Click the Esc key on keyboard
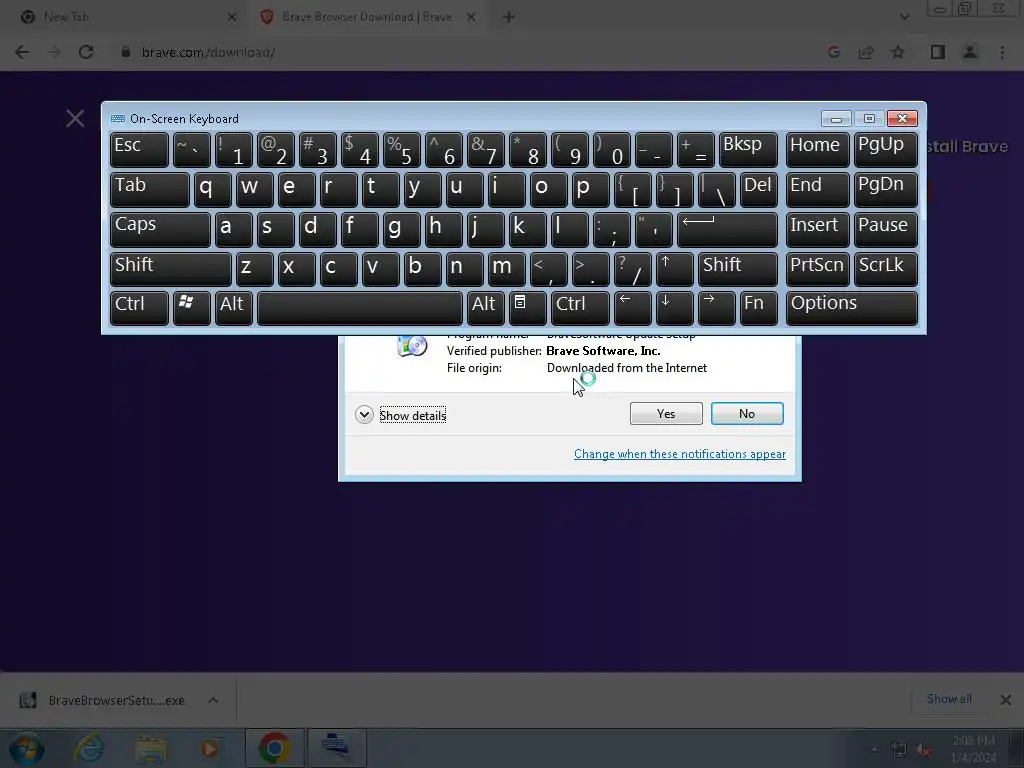The height and width of the screenshot is (768, 1024). pyautogui.click(x=139, y=150)
